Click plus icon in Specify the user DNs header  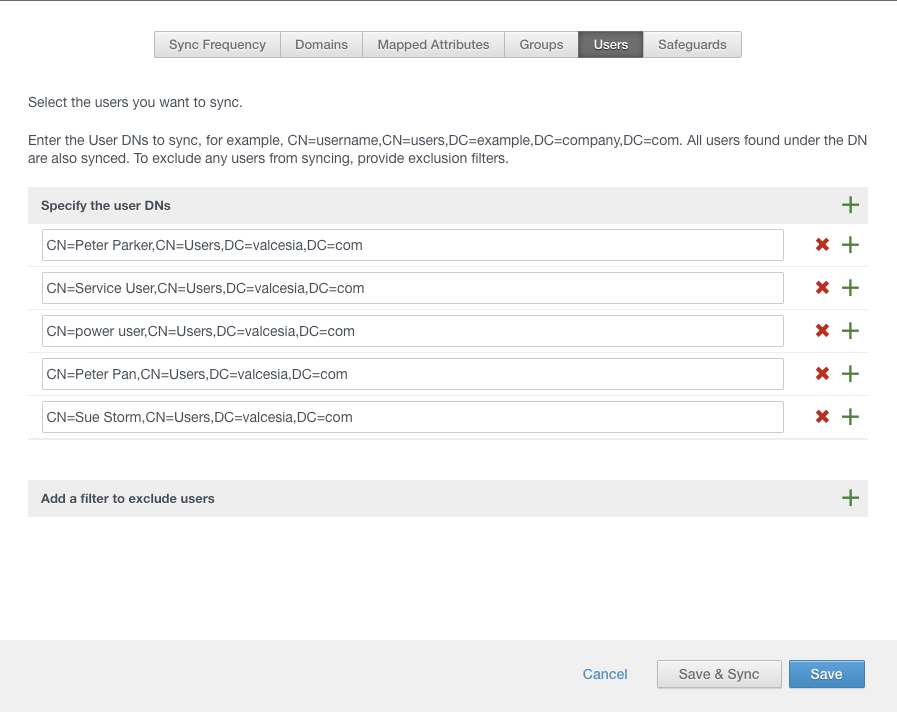tap(850, 205)
